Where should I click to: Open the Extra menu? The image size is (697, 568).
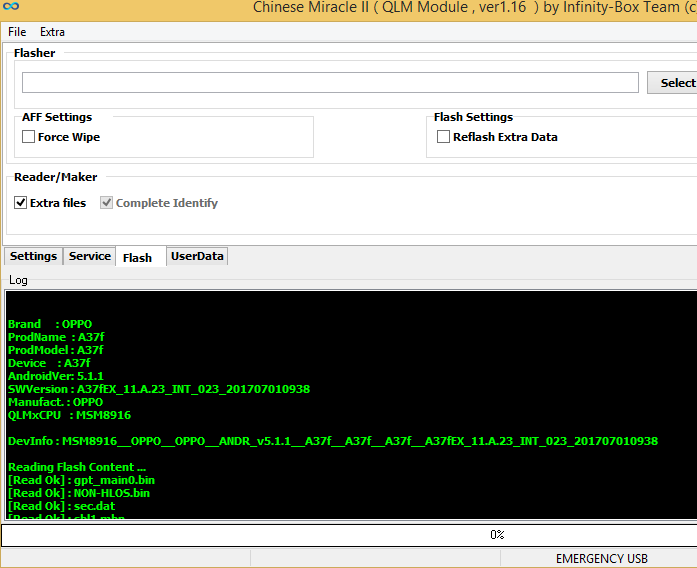(52, 32)
